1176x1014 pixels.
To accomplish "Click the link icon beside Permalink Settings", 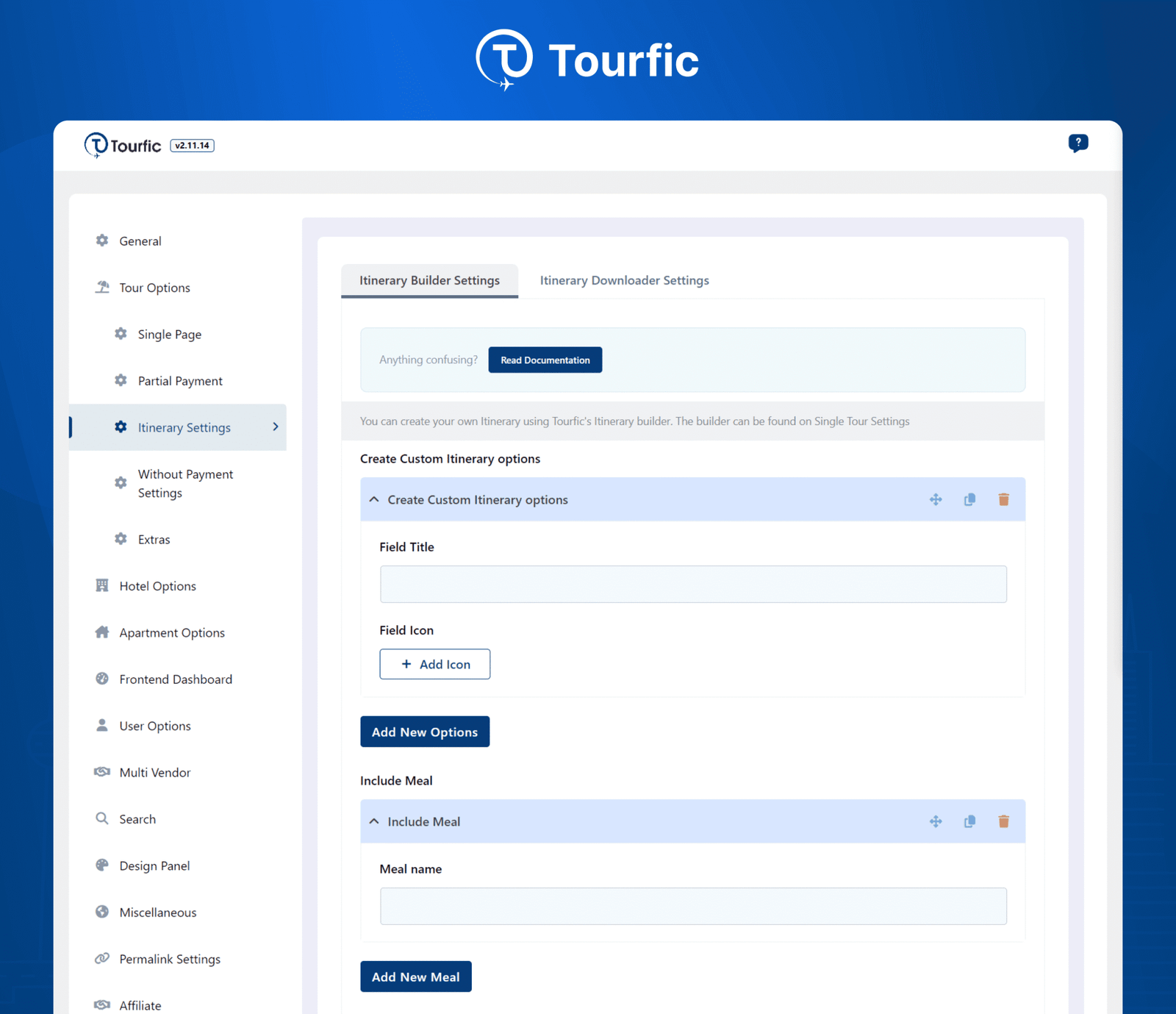I will click(102, 958).
